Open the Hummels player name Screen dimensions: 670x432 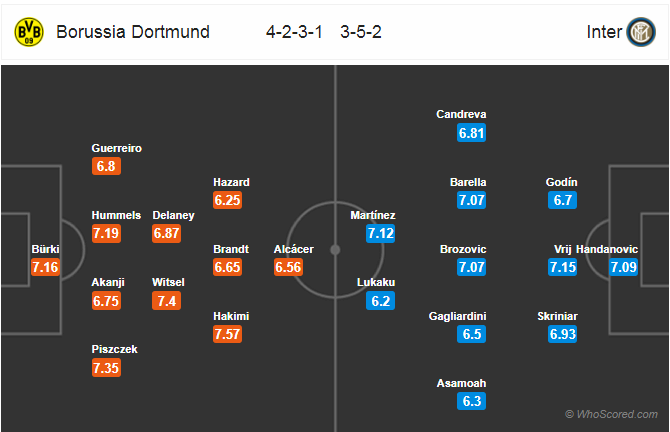[x=116, y=215]
